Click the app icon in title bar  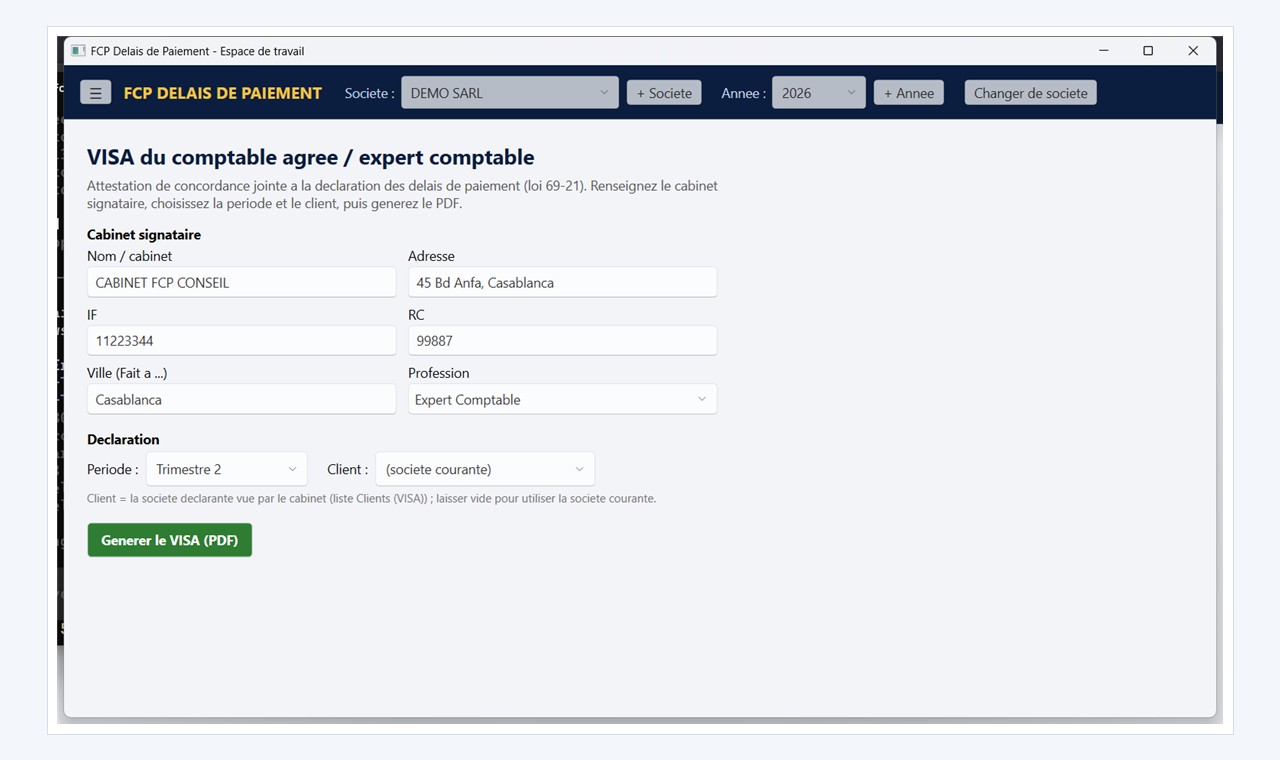78,51
